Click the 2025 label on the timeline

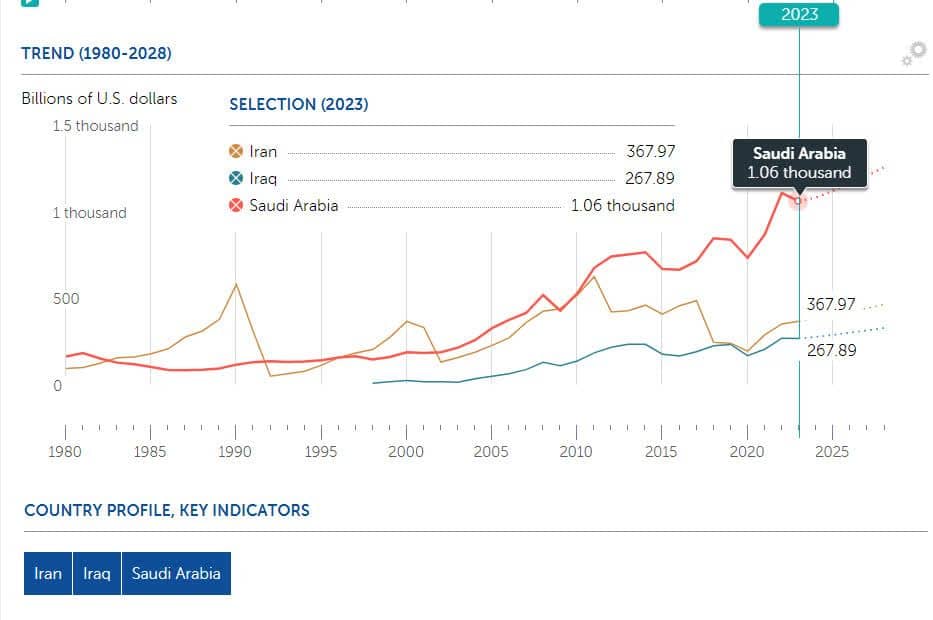(832, 452)
